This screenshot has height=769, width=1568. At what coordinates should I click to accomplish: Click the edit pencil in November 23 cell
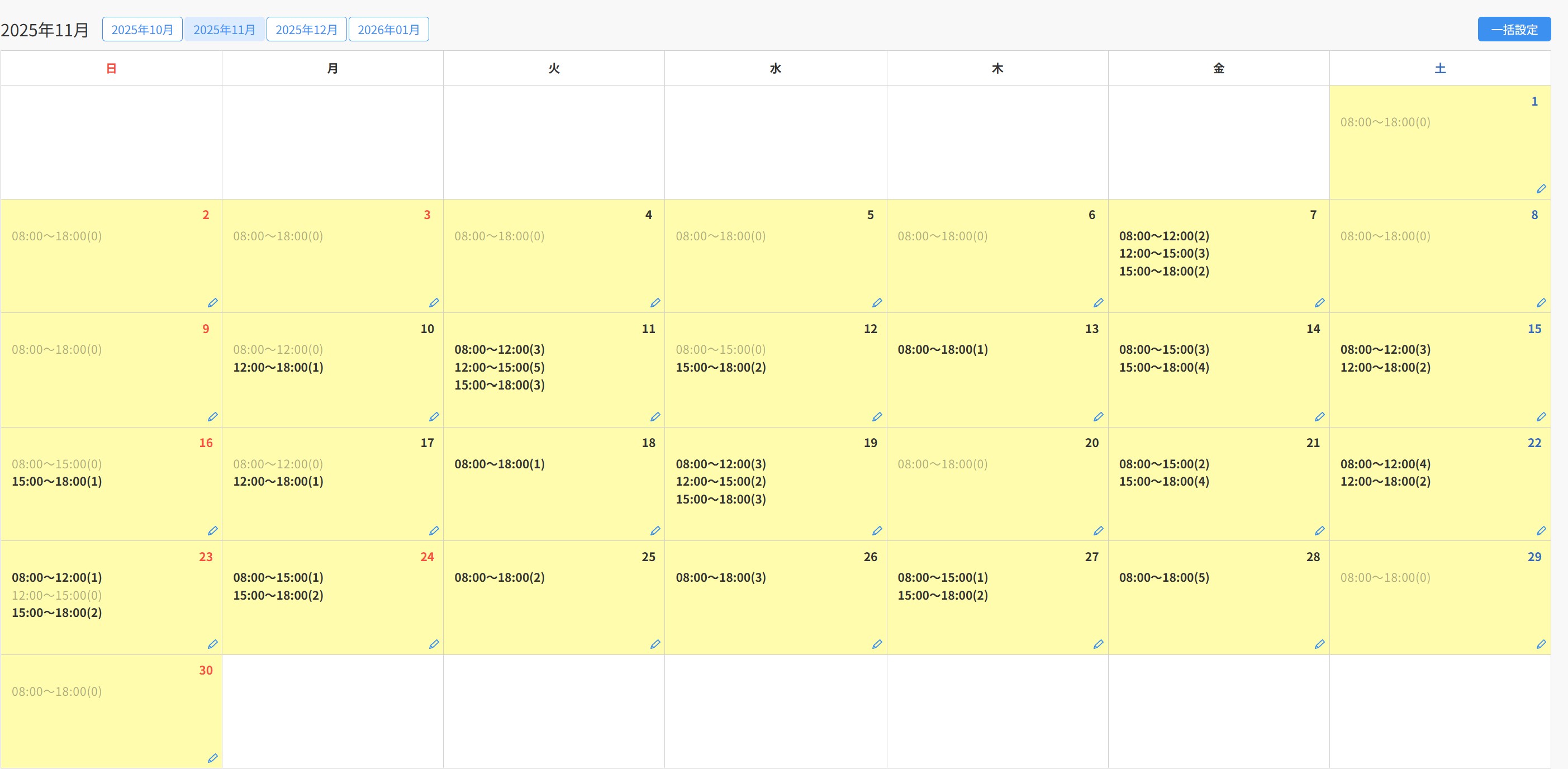coord(212,644)
